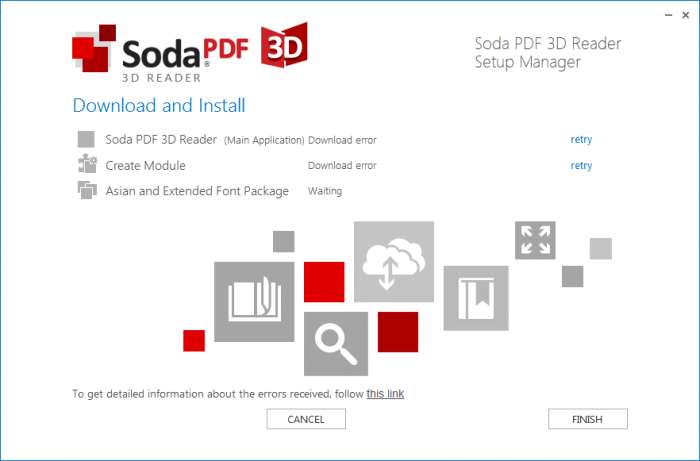This screenshot has height=461, width=700.
Task: Click the Create Module puzzle icon
Action: click(87, 164)
